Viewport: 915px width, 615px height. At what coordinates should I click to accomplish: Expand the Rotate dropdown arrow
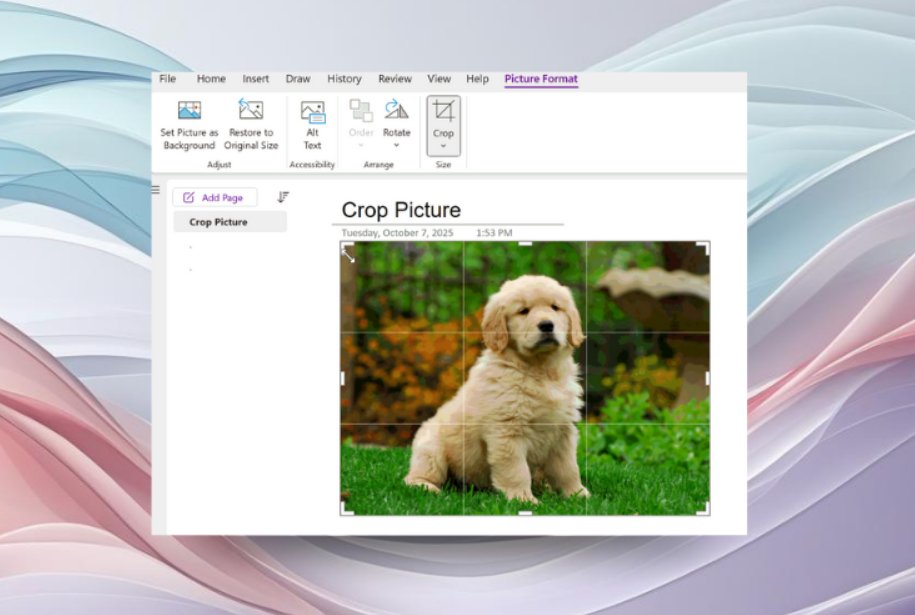[396, 145]
